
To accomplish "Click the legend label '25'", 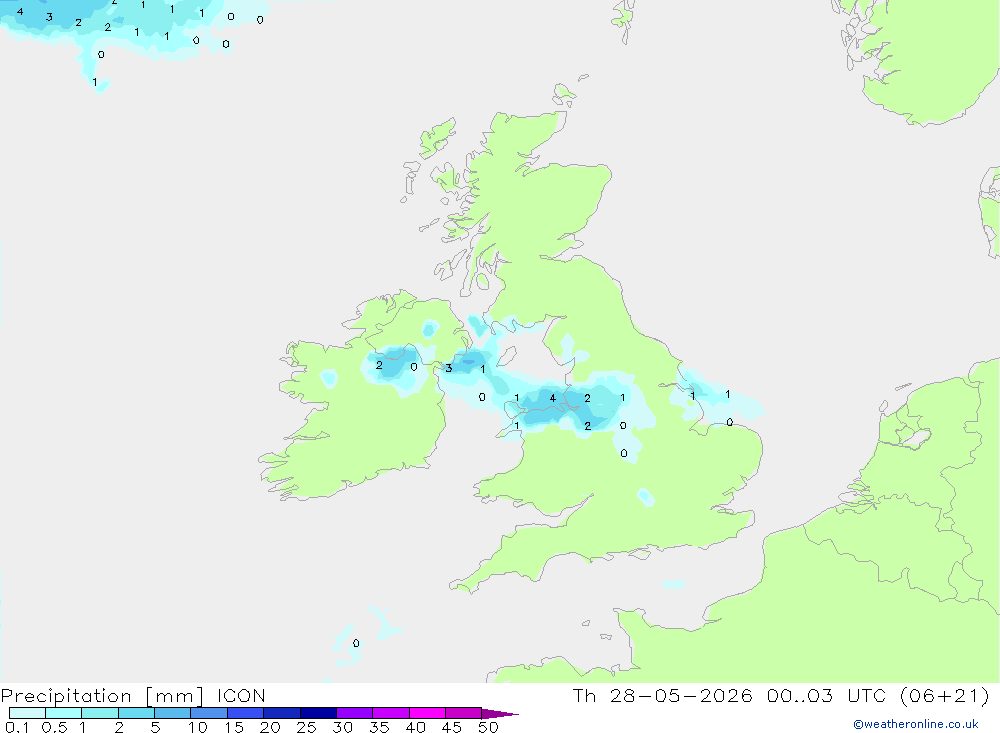I will pos(307,727).
